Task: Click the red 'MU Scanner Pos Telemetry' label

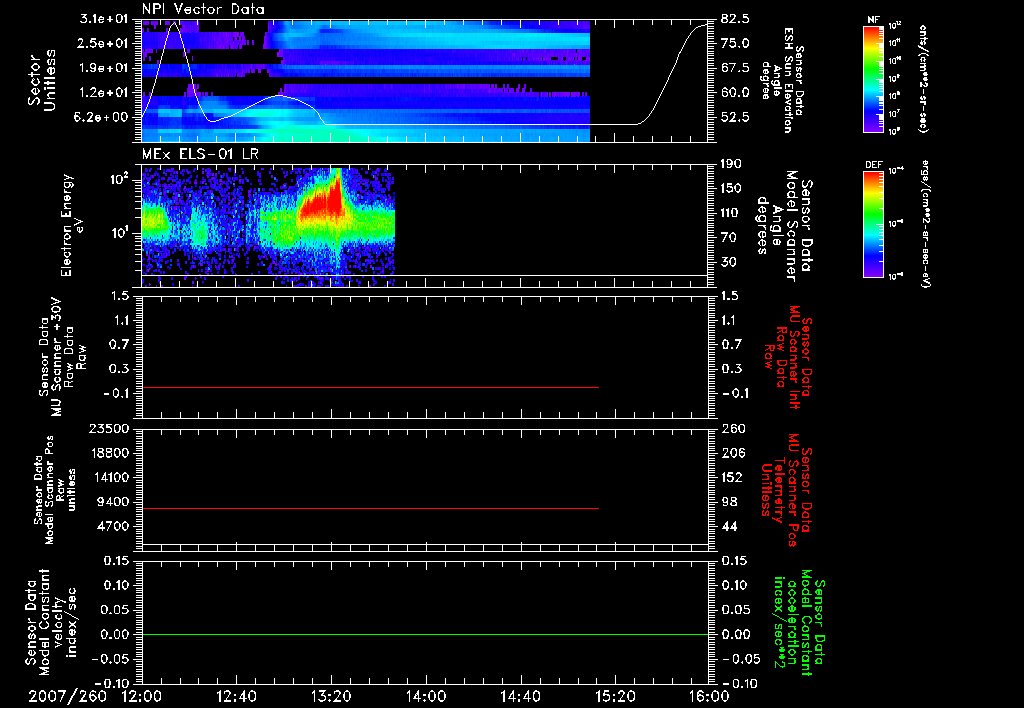Action: [786, 490]
